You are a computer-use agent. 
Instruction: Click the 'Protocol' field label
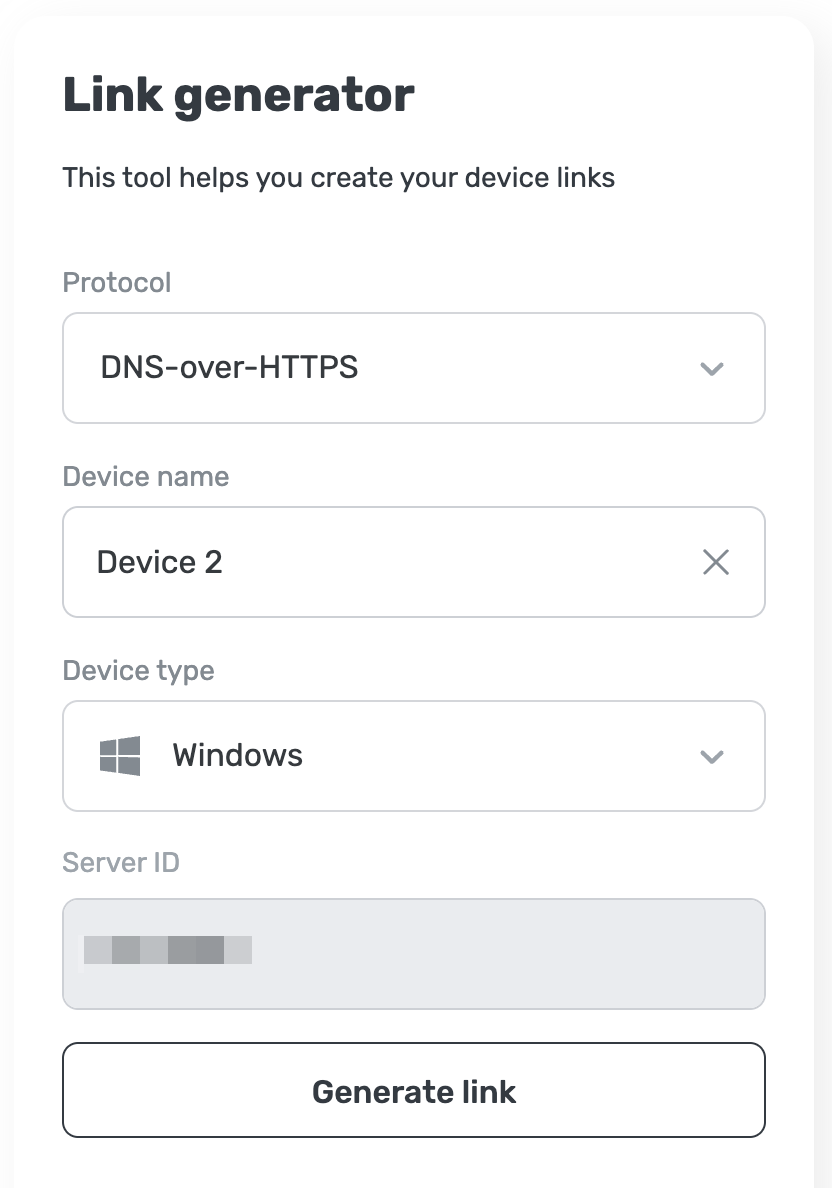(x=117, y=283)
